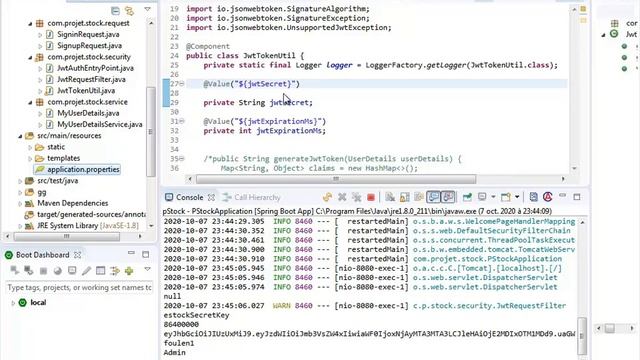
Task: Collapse src/main/resources folder
Action: click(20, 136)
